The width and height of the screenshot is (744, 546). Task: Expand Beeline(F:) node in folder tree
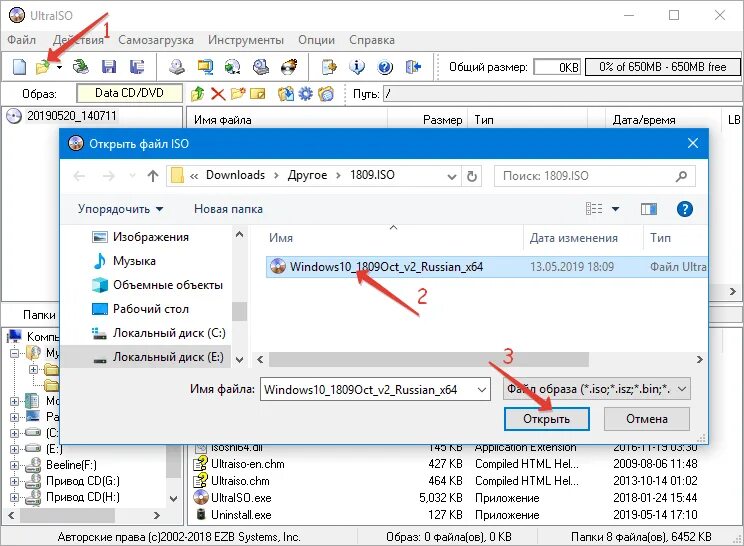point(14,465)
